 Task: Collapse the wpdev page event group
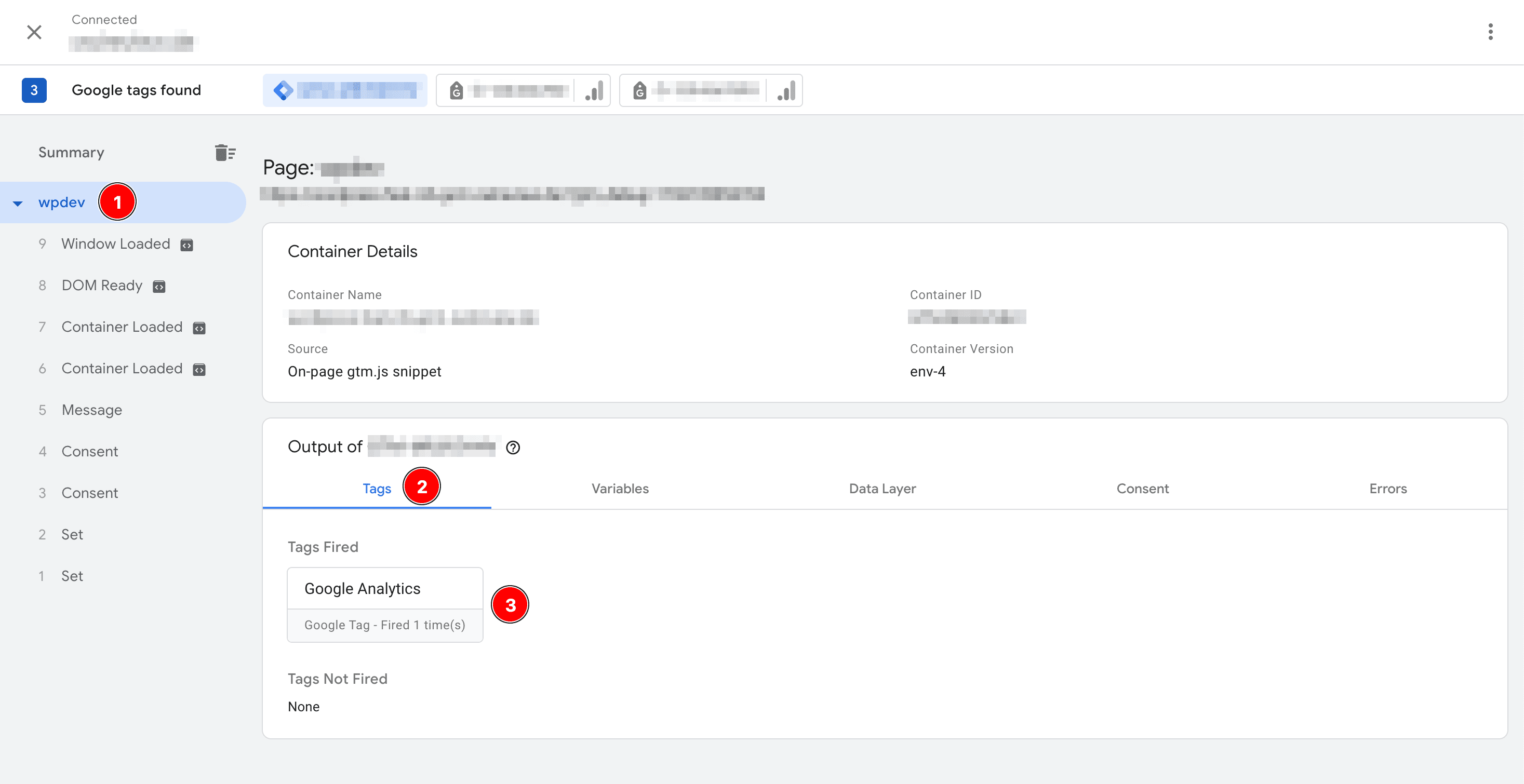(18, 204)
